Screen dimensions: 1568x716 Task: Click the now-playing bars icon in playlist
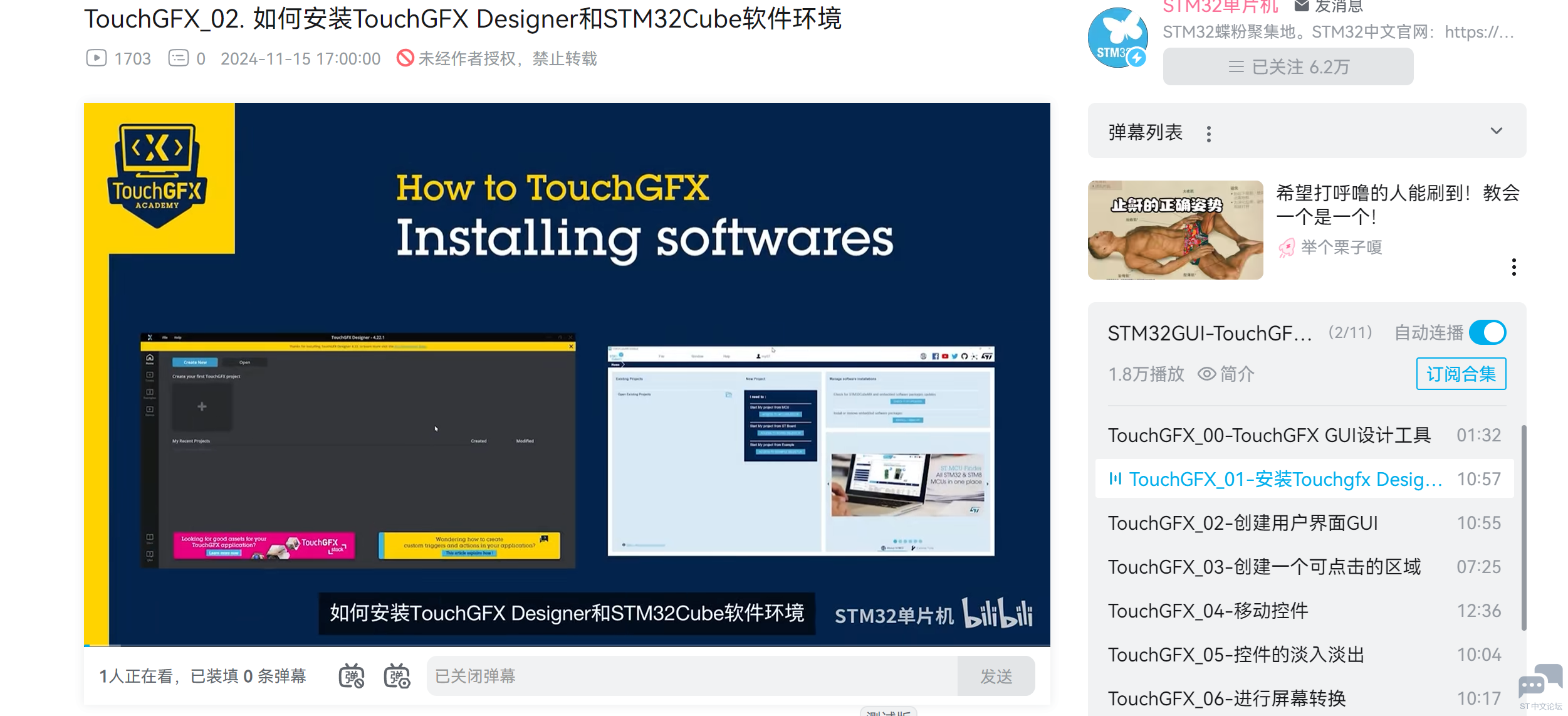1116,479
